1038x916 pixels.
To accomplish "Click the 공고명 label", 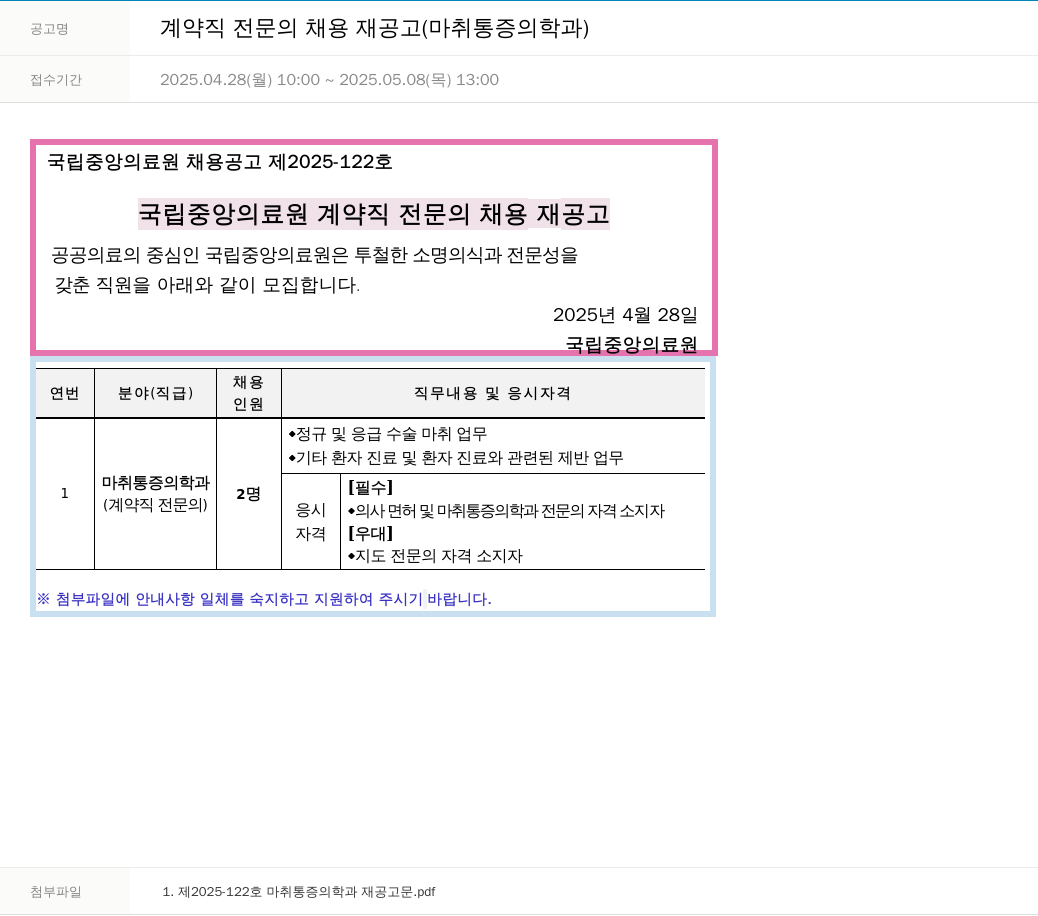I will 50,28.
